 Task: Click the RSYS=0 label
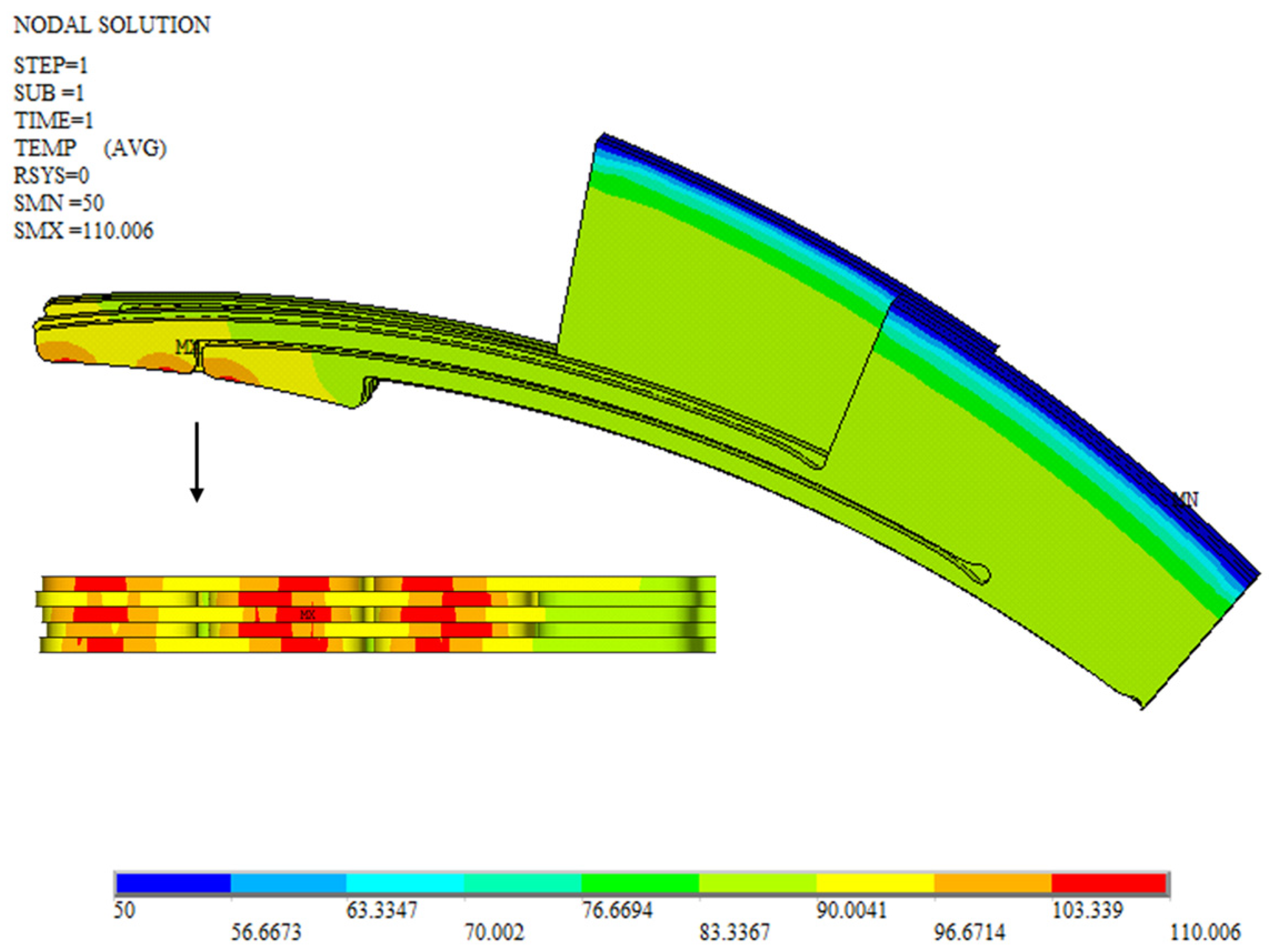click(x=51, y=176)
